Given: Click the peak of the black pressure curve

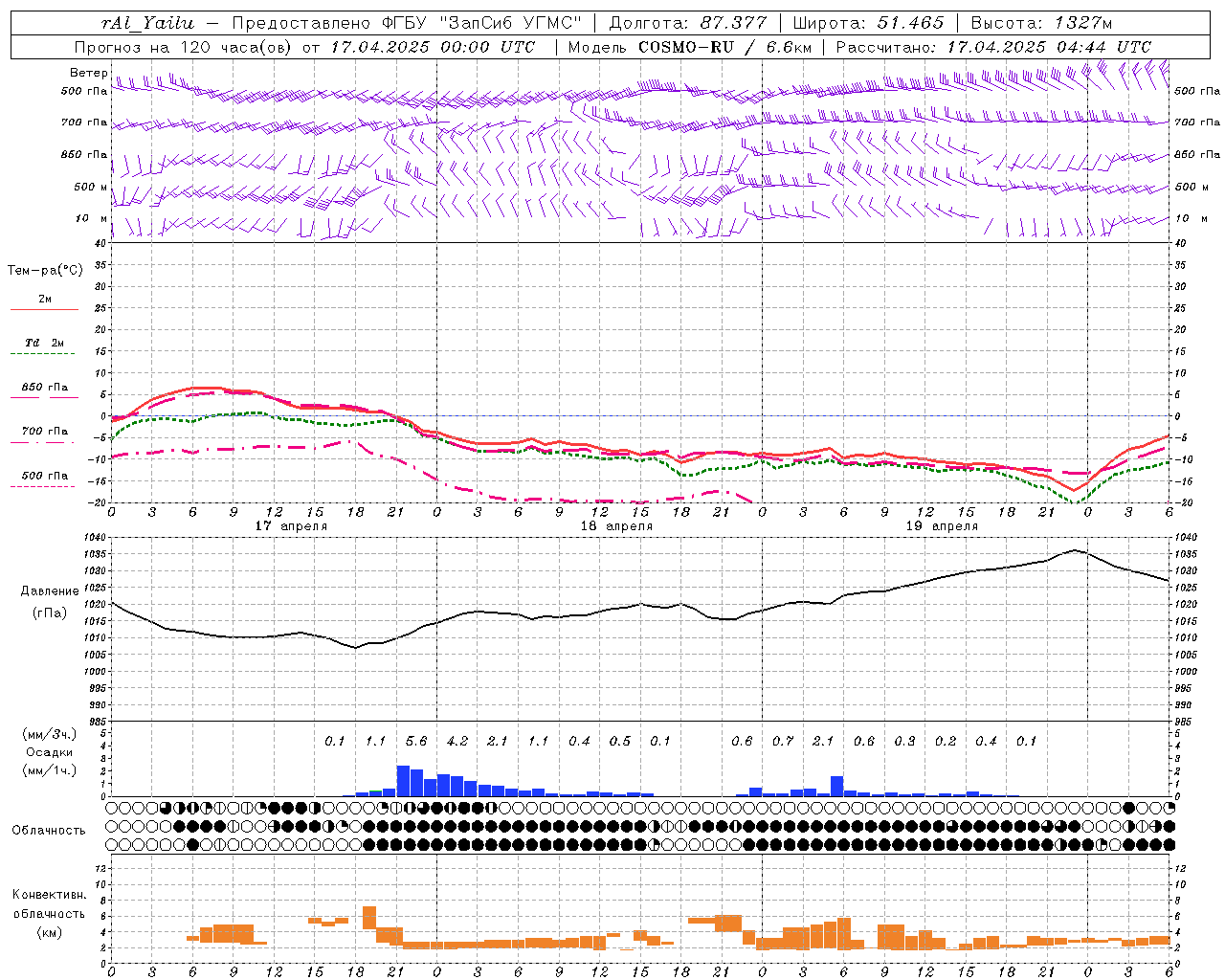Looking at the screenshot, I should 1075,550.
